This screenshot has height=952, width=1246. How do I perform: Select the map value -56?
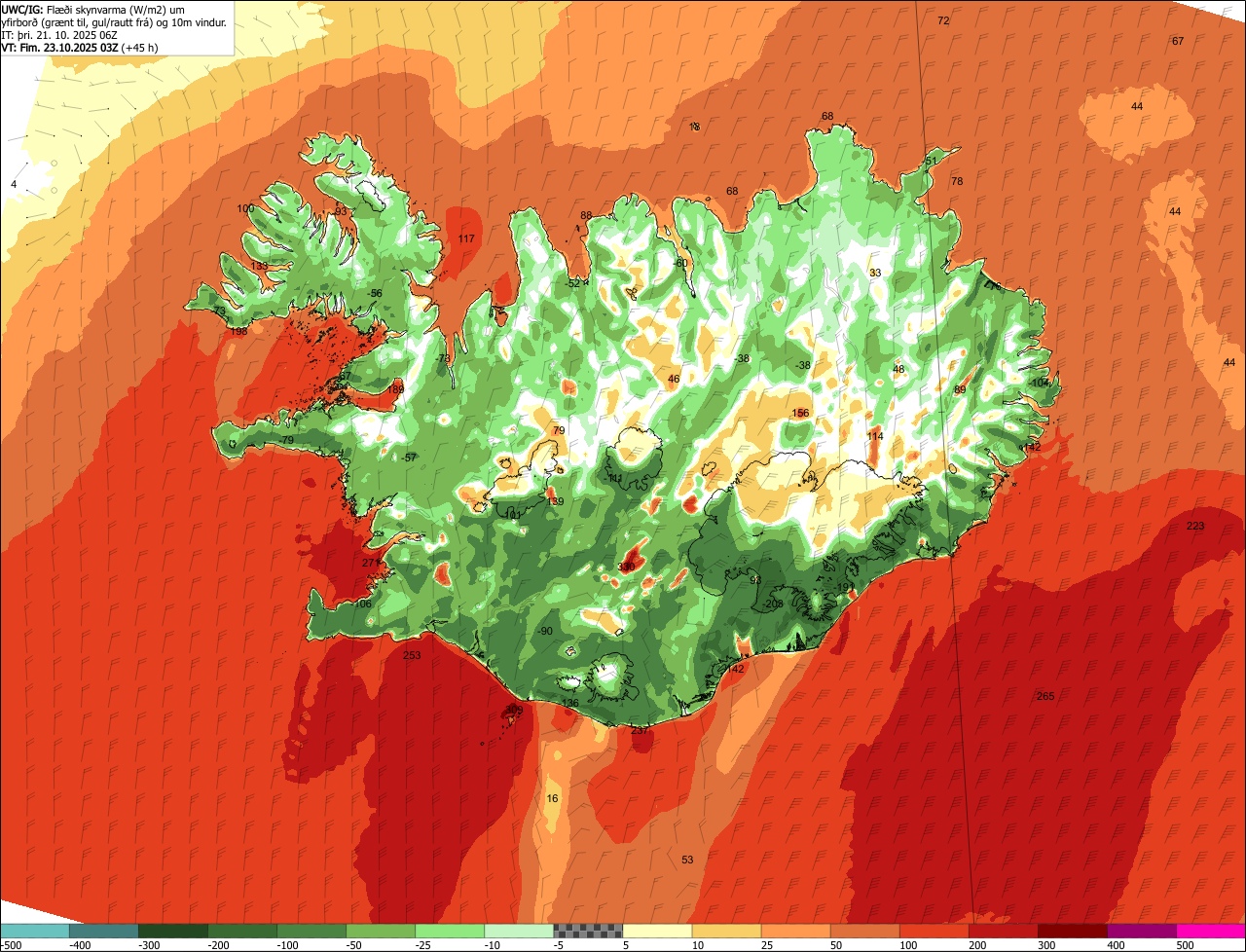click(375, 293)
